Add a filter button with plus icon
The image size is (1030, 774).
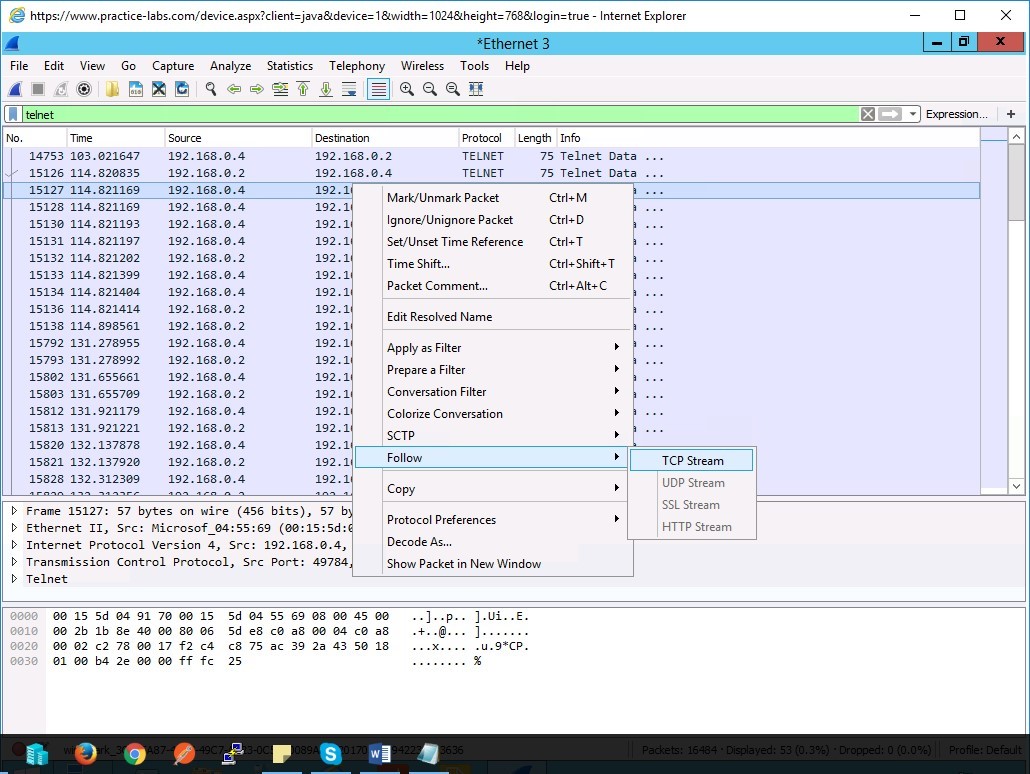(1011, 114)
